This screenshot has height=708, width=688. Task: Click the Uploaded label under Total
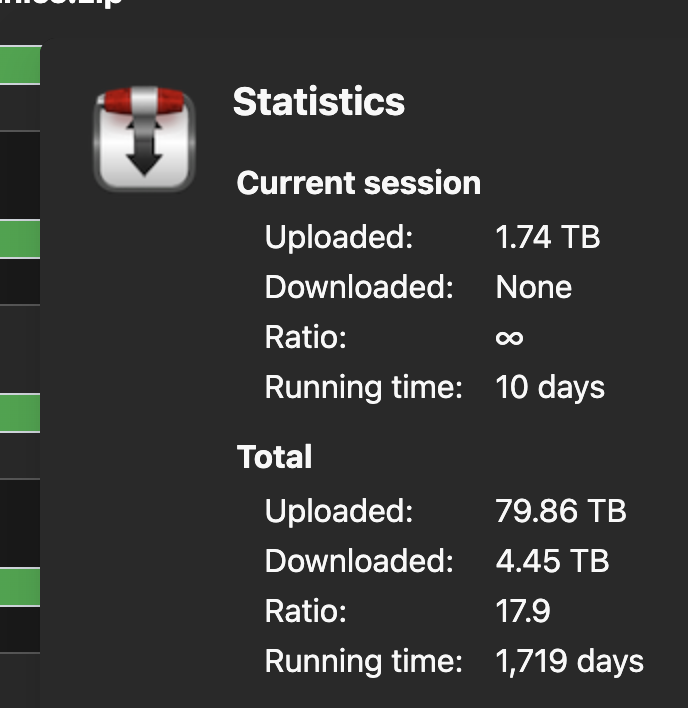339,511
